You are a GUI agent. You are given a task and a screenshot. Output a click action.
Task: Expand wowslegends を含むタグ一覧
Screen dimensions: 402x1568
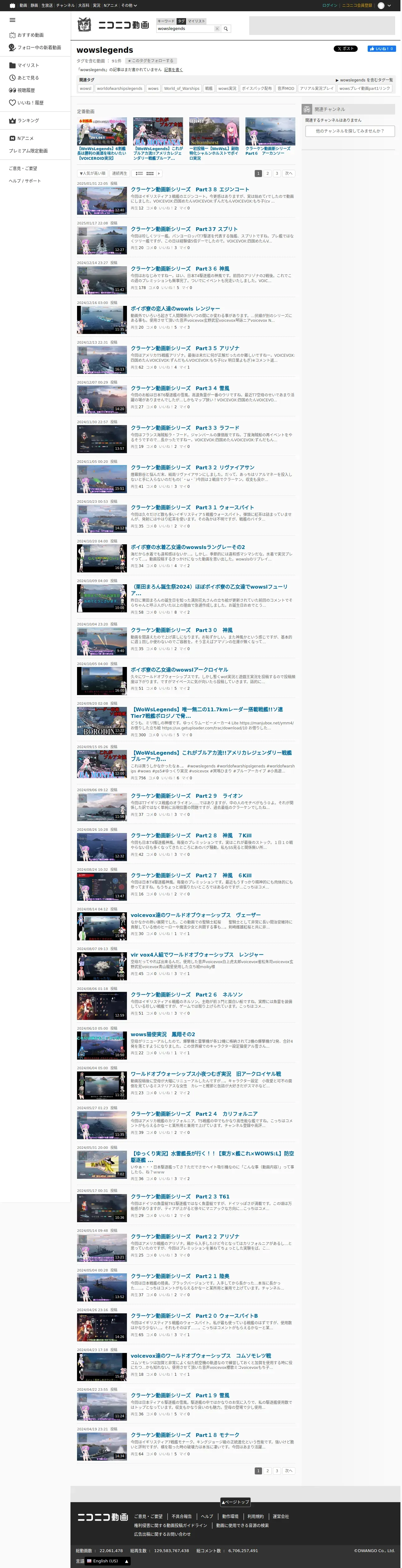tap(364, 80)
